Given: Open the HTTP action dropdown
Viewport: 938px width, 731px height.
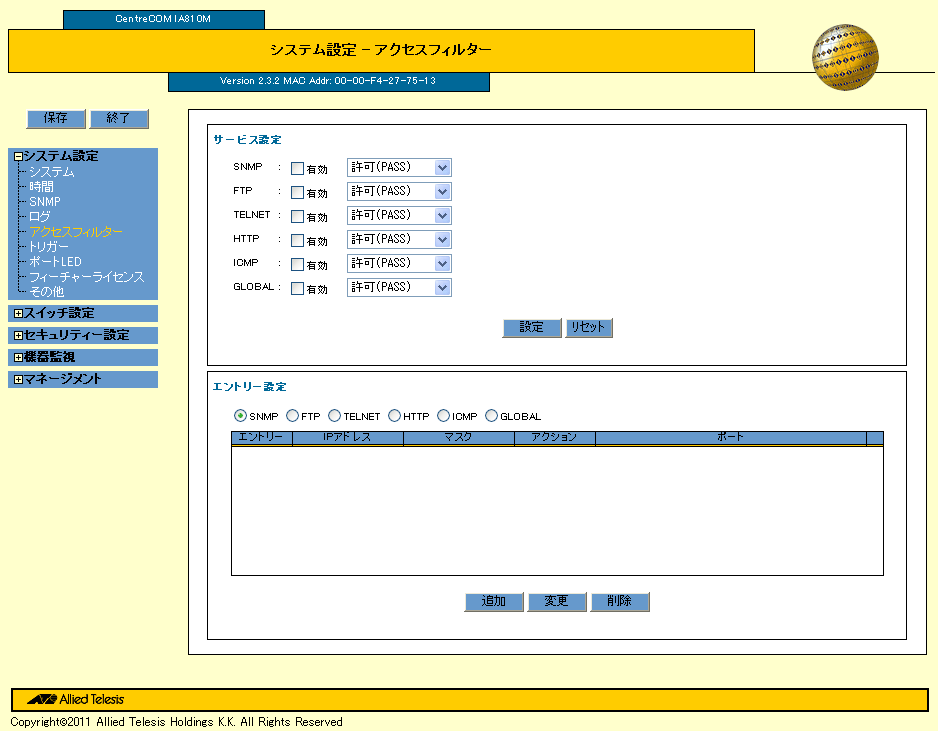Looking at the screenshot, I should click(399, 239).
